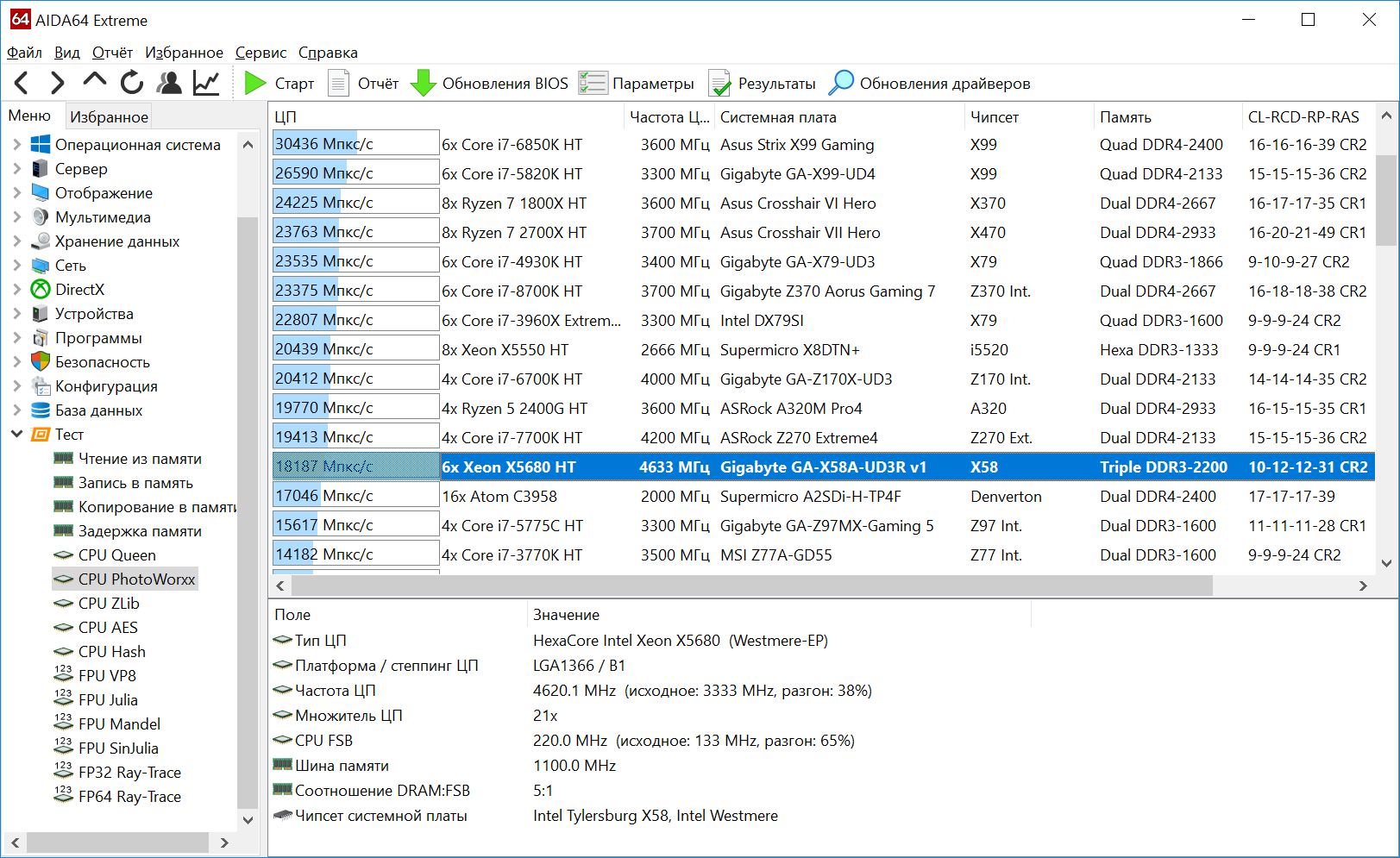The height and width of the screenshot is (858, 1400).
Task: Expand the Устройства tree node
Action: click(16, 314)
